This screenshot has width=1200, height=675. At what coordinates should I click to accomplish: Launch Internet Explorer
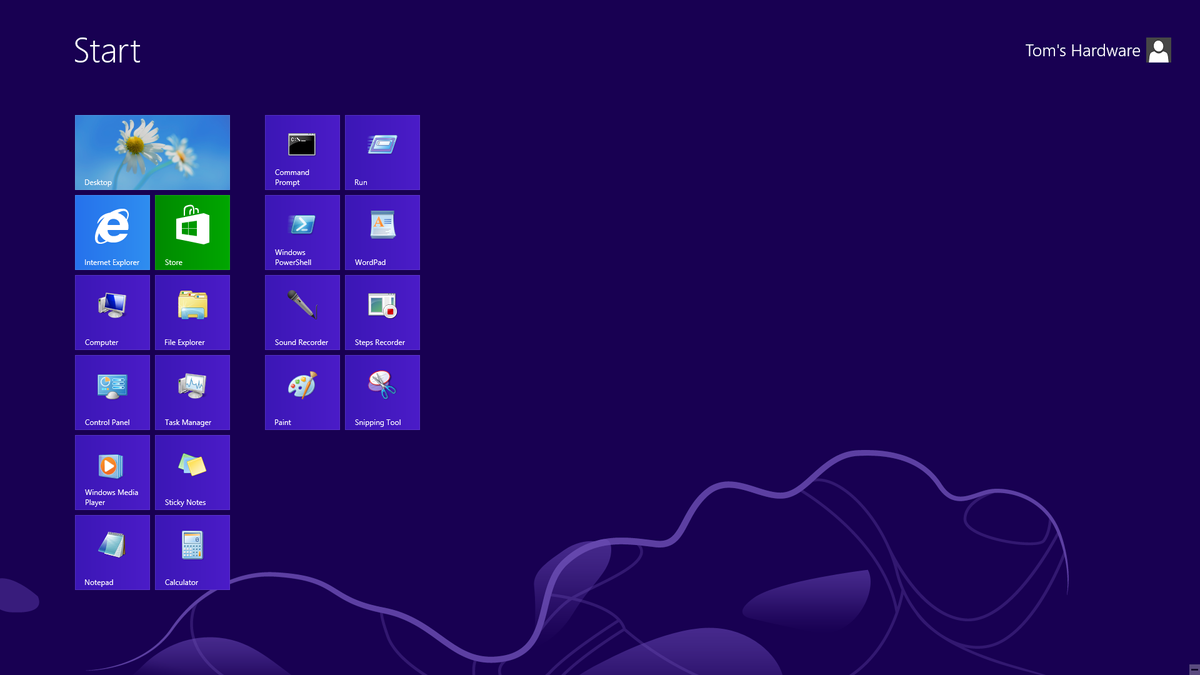(112, 232)
